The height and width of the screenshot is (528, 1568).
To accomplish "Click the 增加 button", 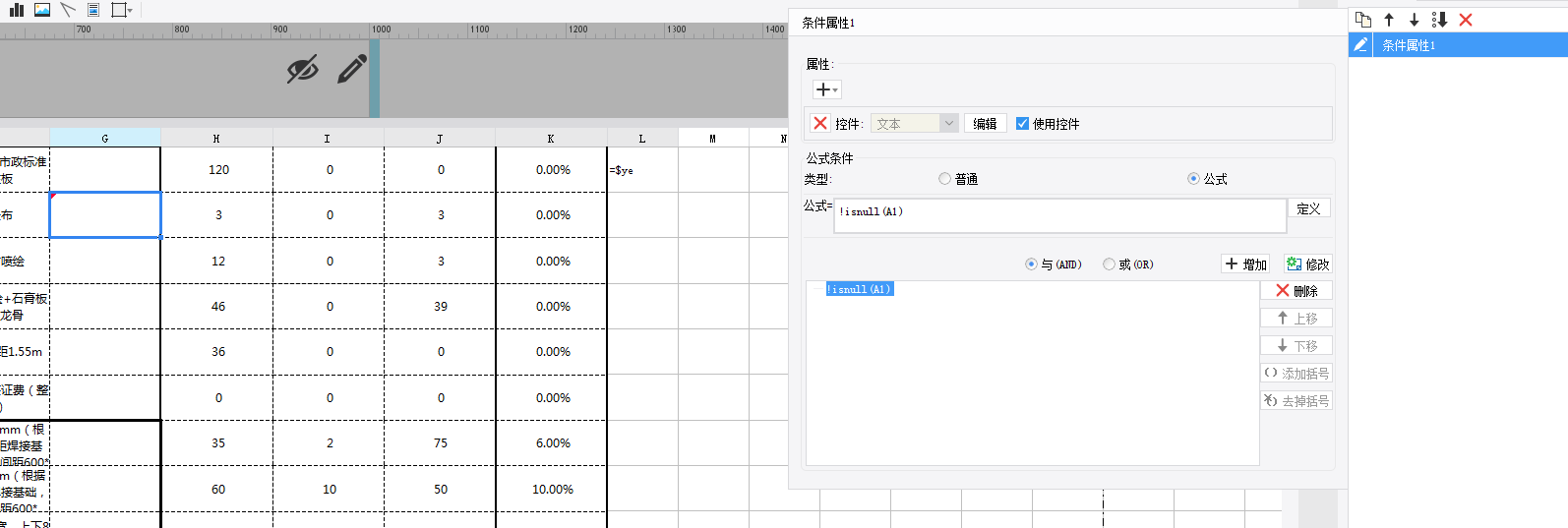I will pyautogui.click(x=1245, y=264).
